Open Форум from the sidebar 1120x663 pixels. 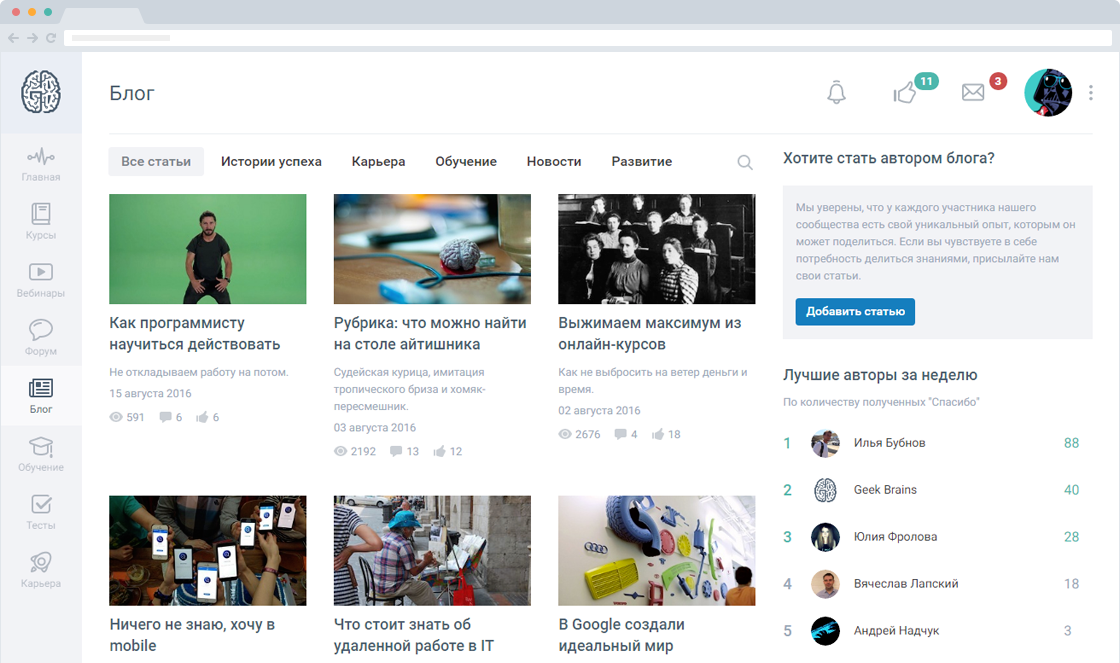[x=41, y=338]
